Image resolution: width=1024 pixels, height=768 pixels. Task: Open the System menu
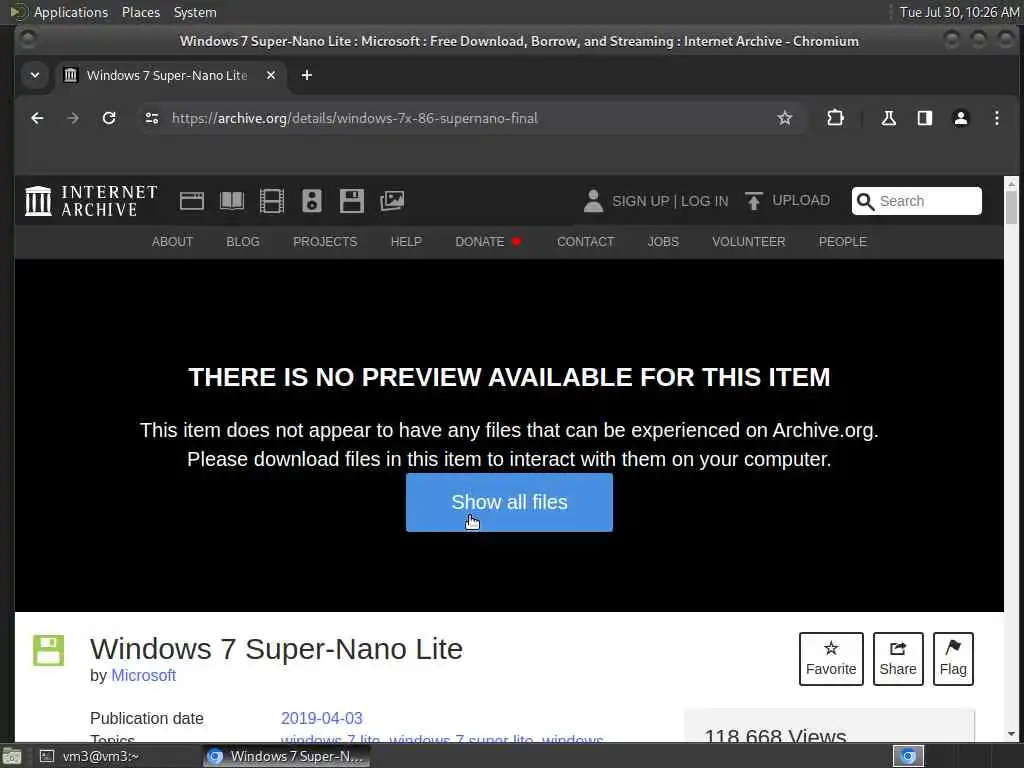click(195, 12)
